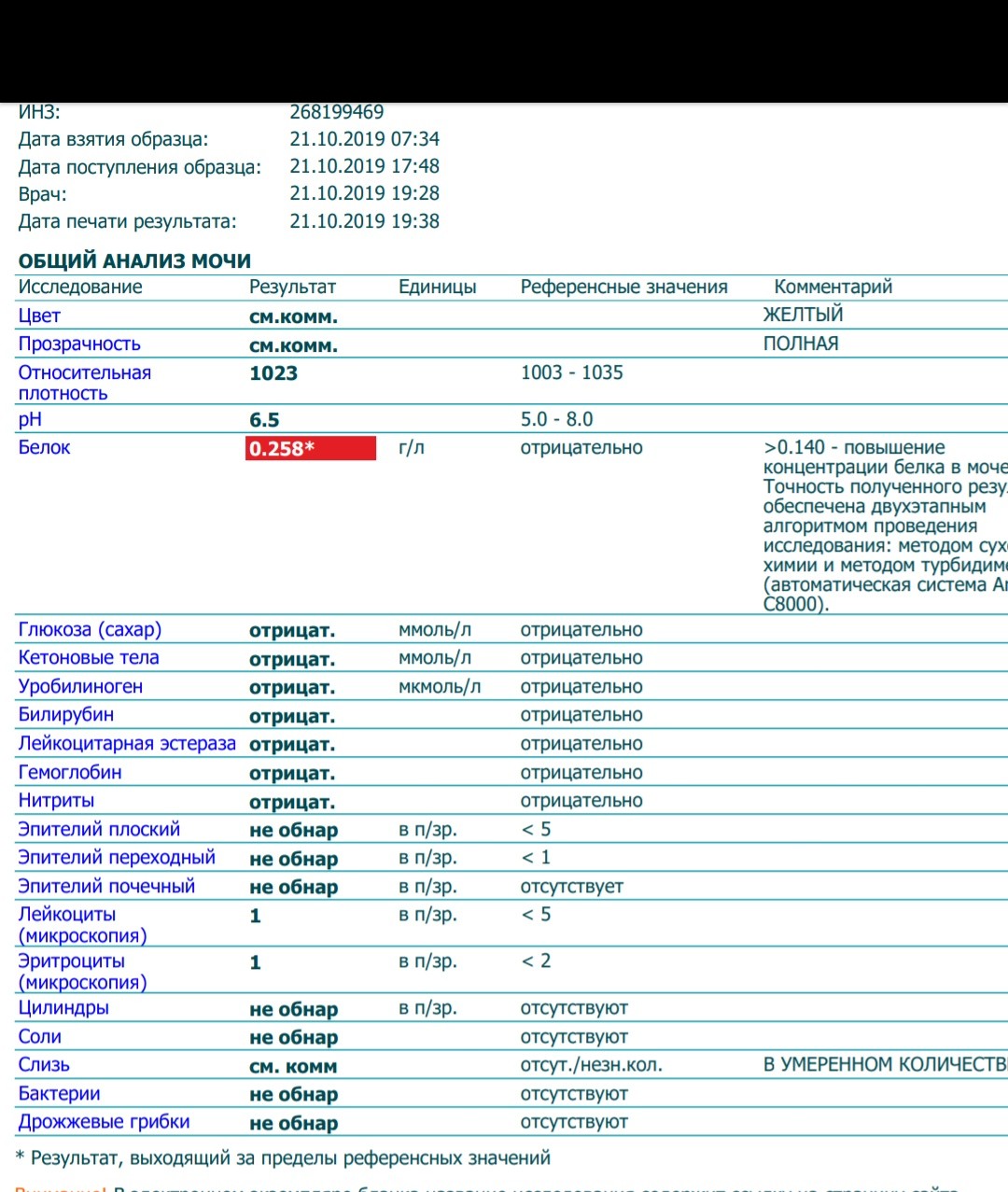
Task: Click the "отрицат." result for Нитриты
Action: [x=292, y=801]
